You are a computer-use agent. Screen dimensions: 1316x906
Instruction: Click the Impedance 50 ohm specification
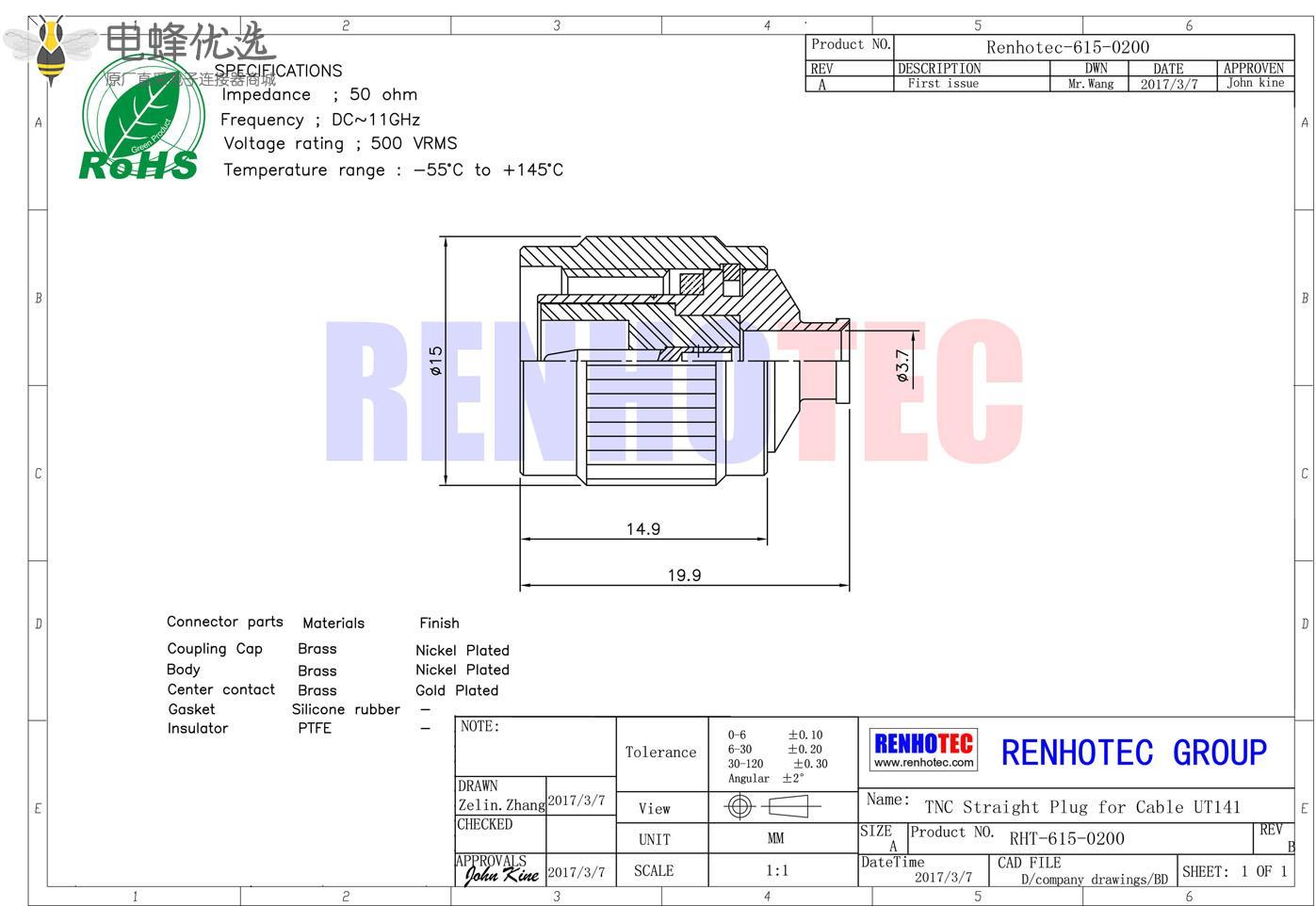tap(319, 94)
